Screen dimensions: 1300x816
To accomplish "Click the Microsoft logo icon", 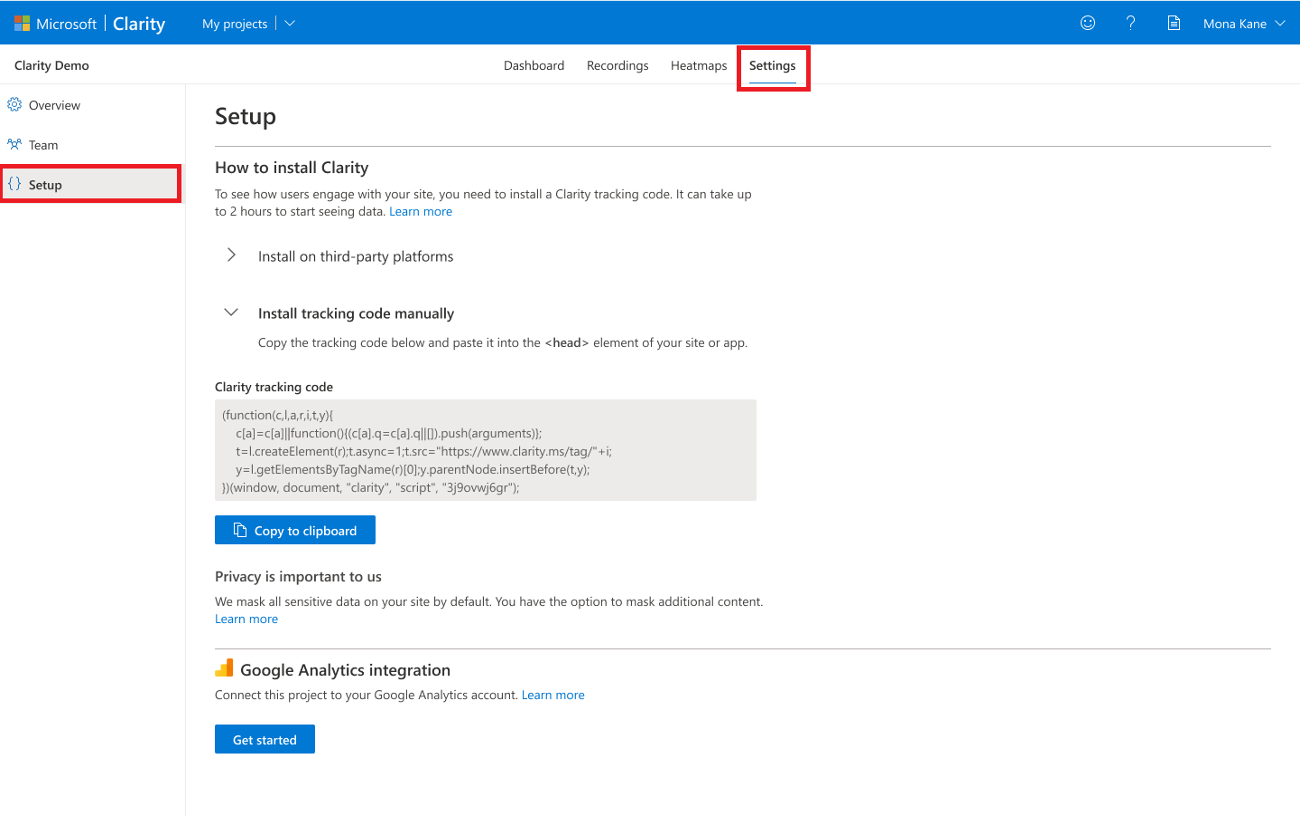I will [22, 23].
